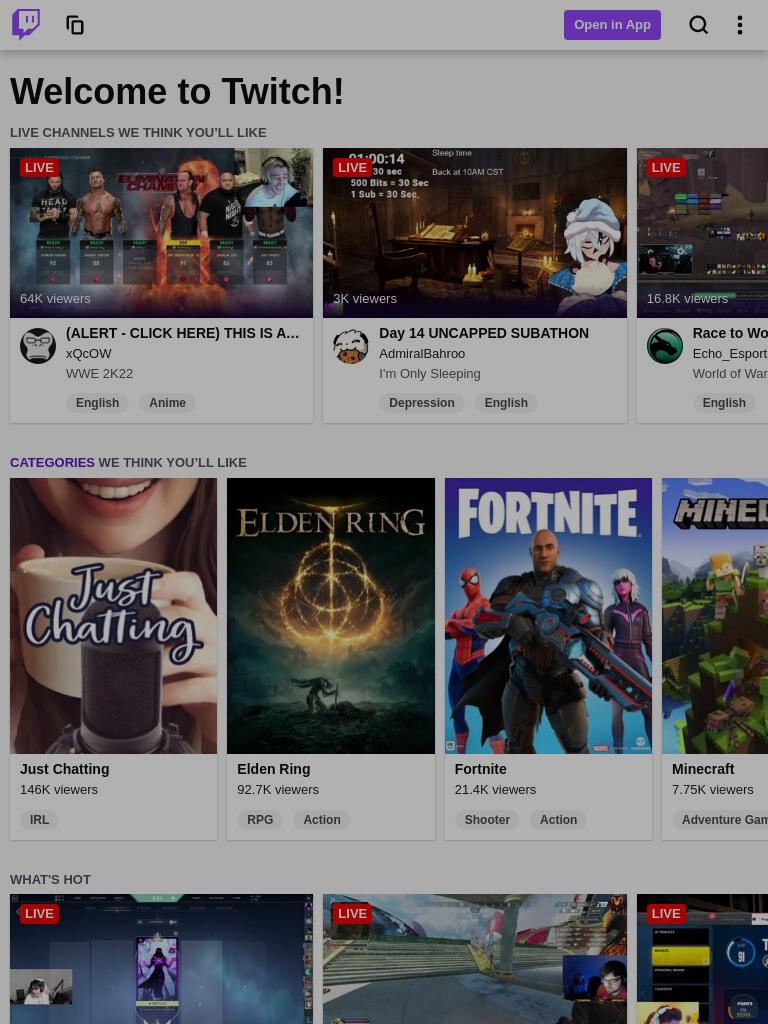The width and height of the screenshot is (768, 1024).
Task: Select the English tag under Echo_Esports
Action: pos(724,403)
